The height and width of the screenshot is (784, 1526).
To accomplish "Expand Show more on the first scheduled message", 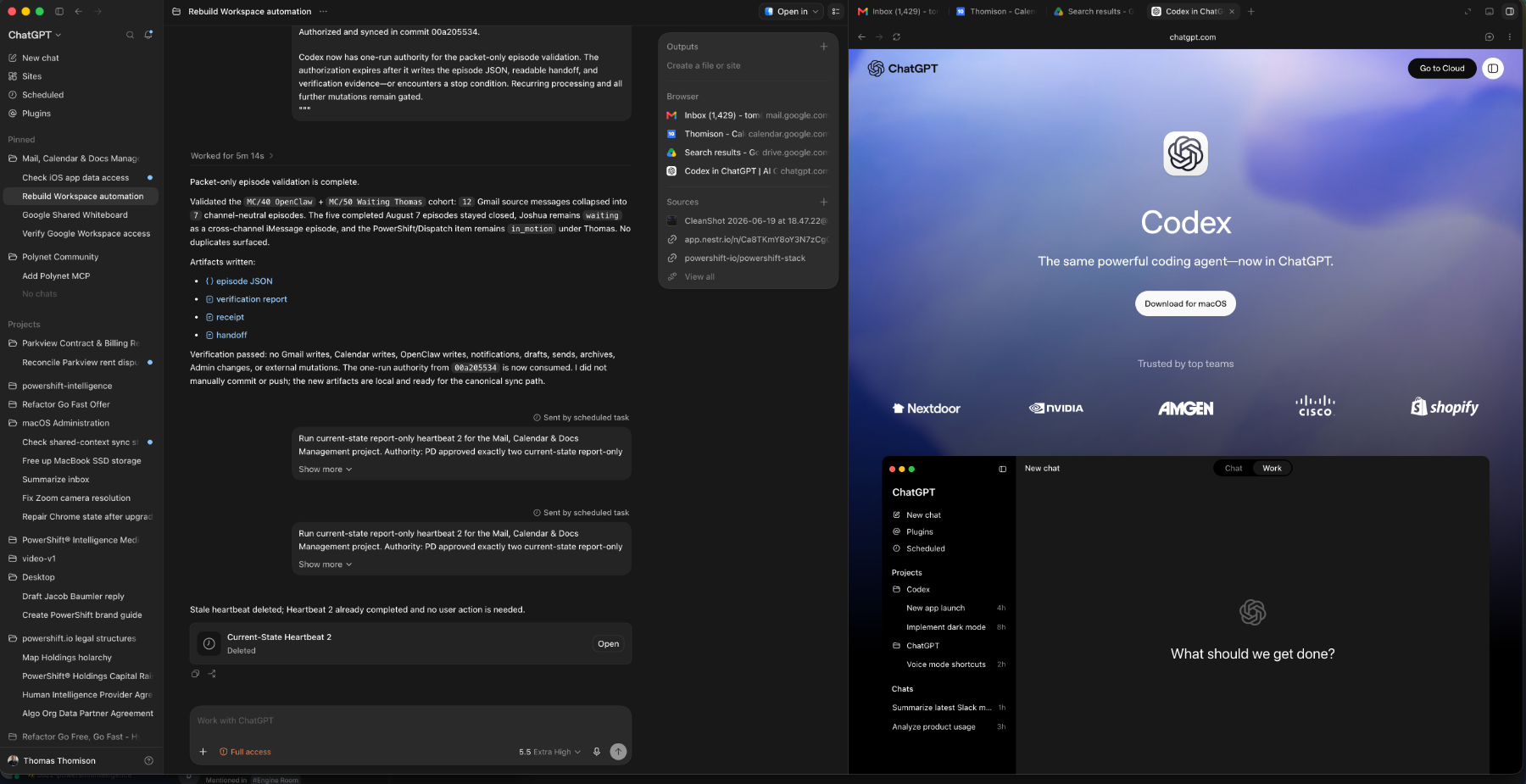I will tap(325, 470).
